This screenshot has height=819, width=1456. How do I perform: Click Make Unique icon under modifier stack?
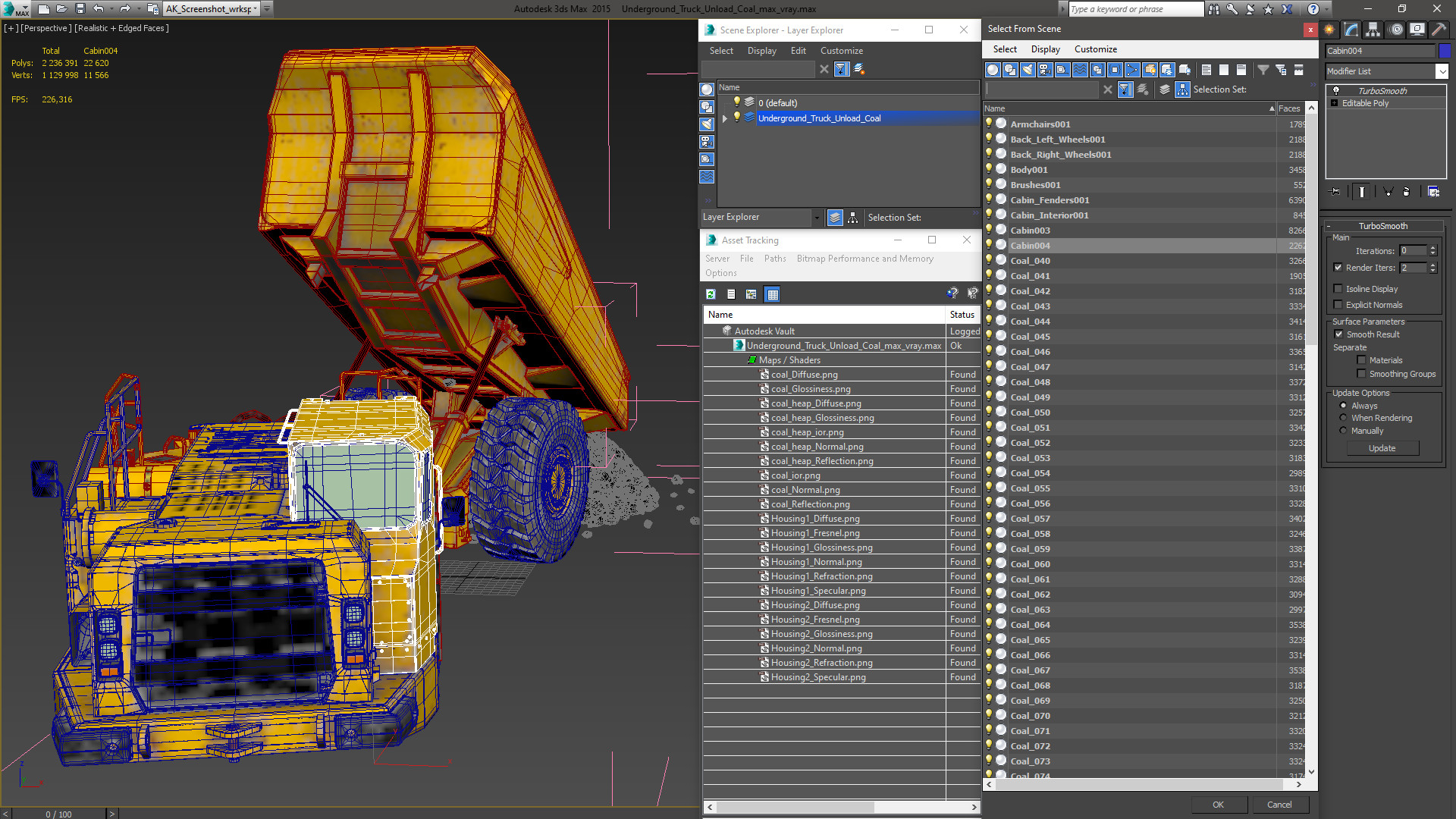pyautogui.click(x=1388, y=192)
